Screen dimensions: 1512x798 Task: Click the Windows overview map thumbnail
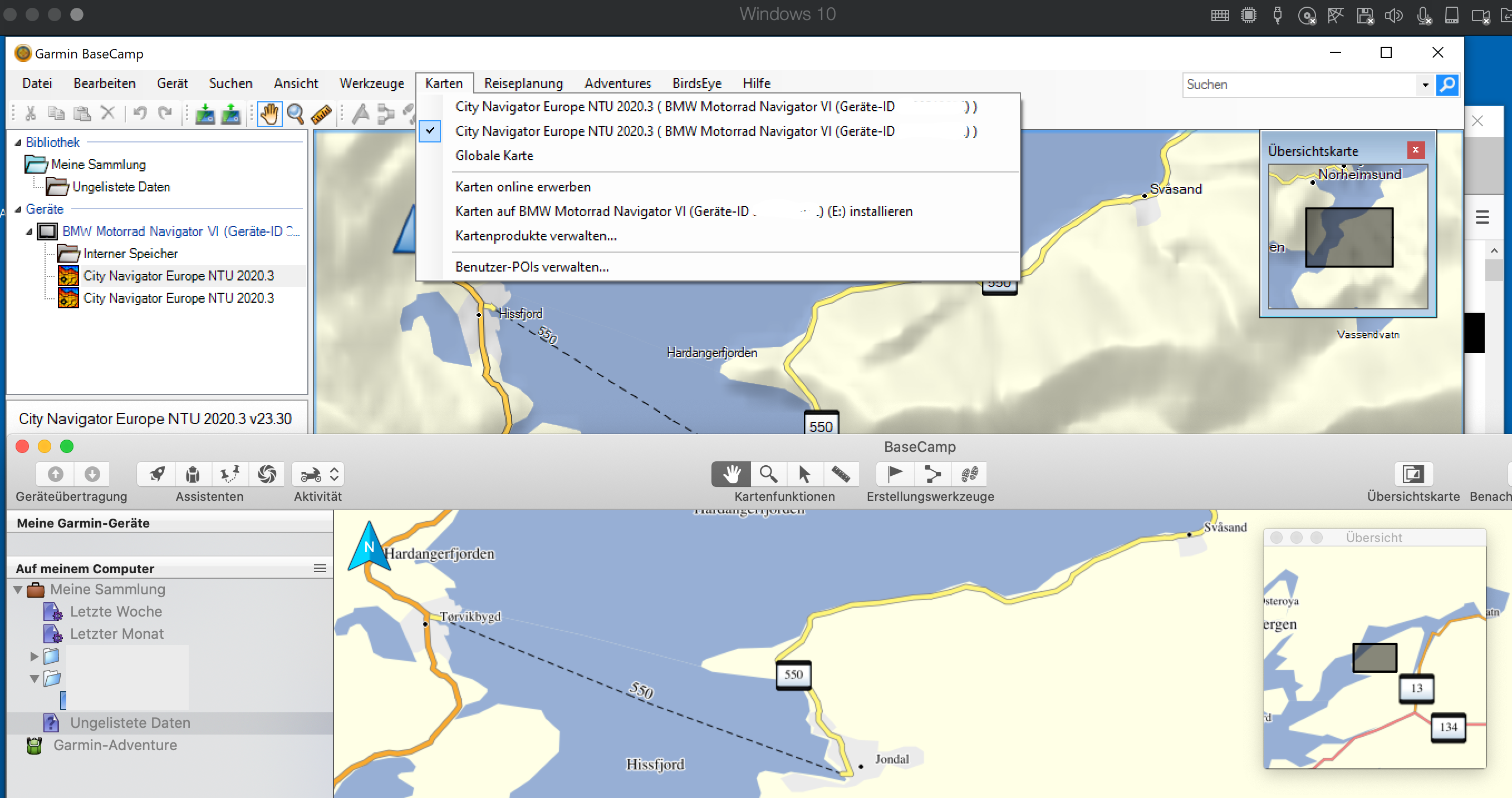tap(1348, 237)
